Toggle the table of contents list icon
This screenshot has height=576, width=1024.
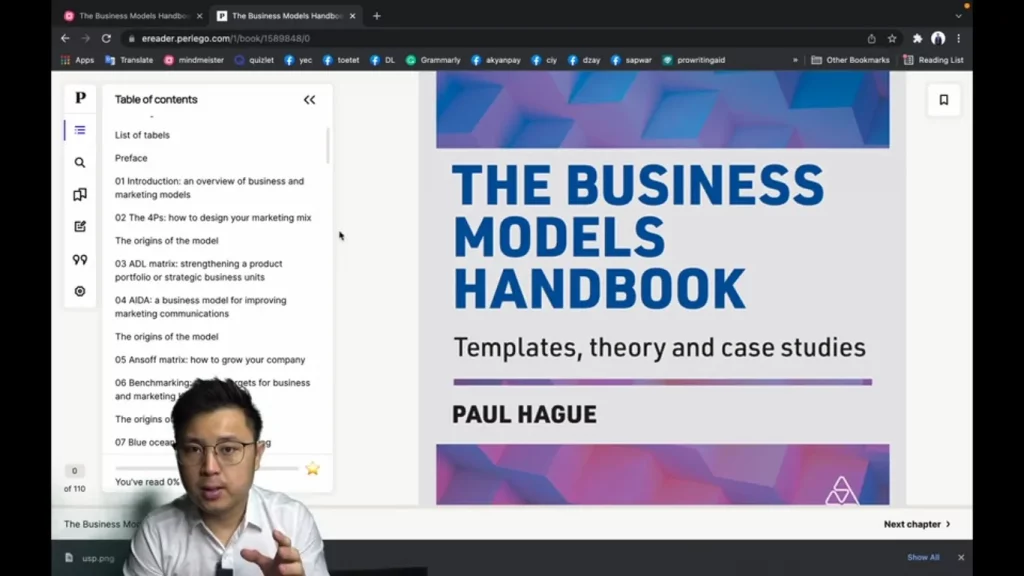pos(80,131)
